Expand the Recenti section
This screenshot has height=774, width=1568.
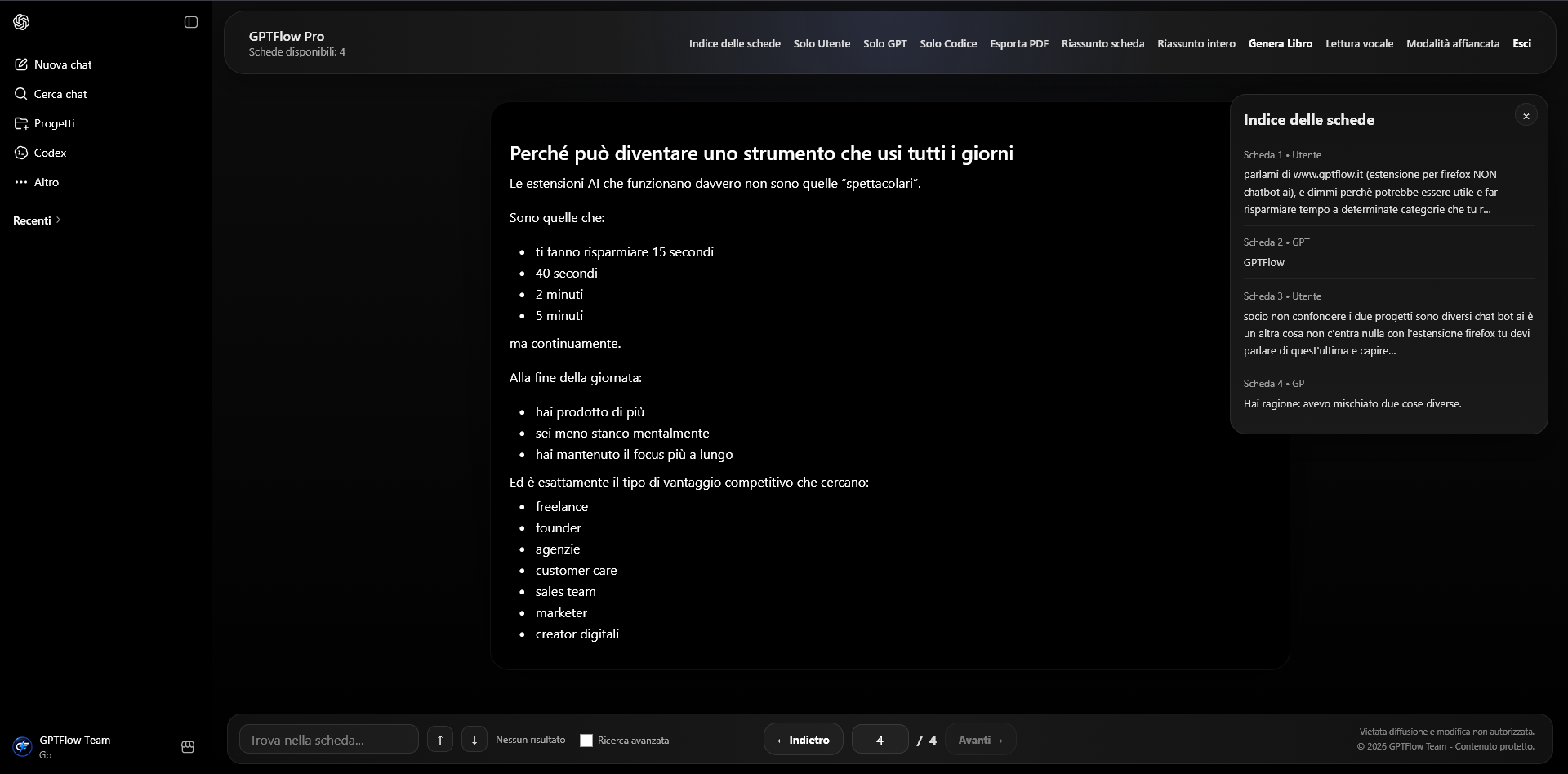point(38,220)
